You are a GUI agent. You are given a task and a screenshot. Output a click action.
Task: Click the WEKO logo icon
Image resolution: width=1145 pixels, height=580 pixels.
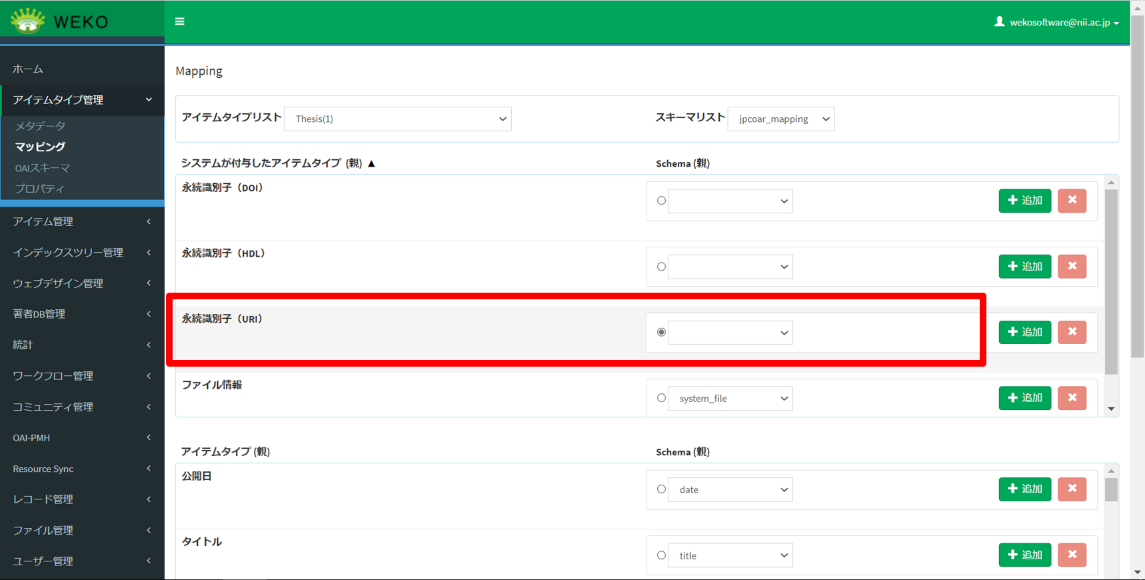(x=27, y=20)
